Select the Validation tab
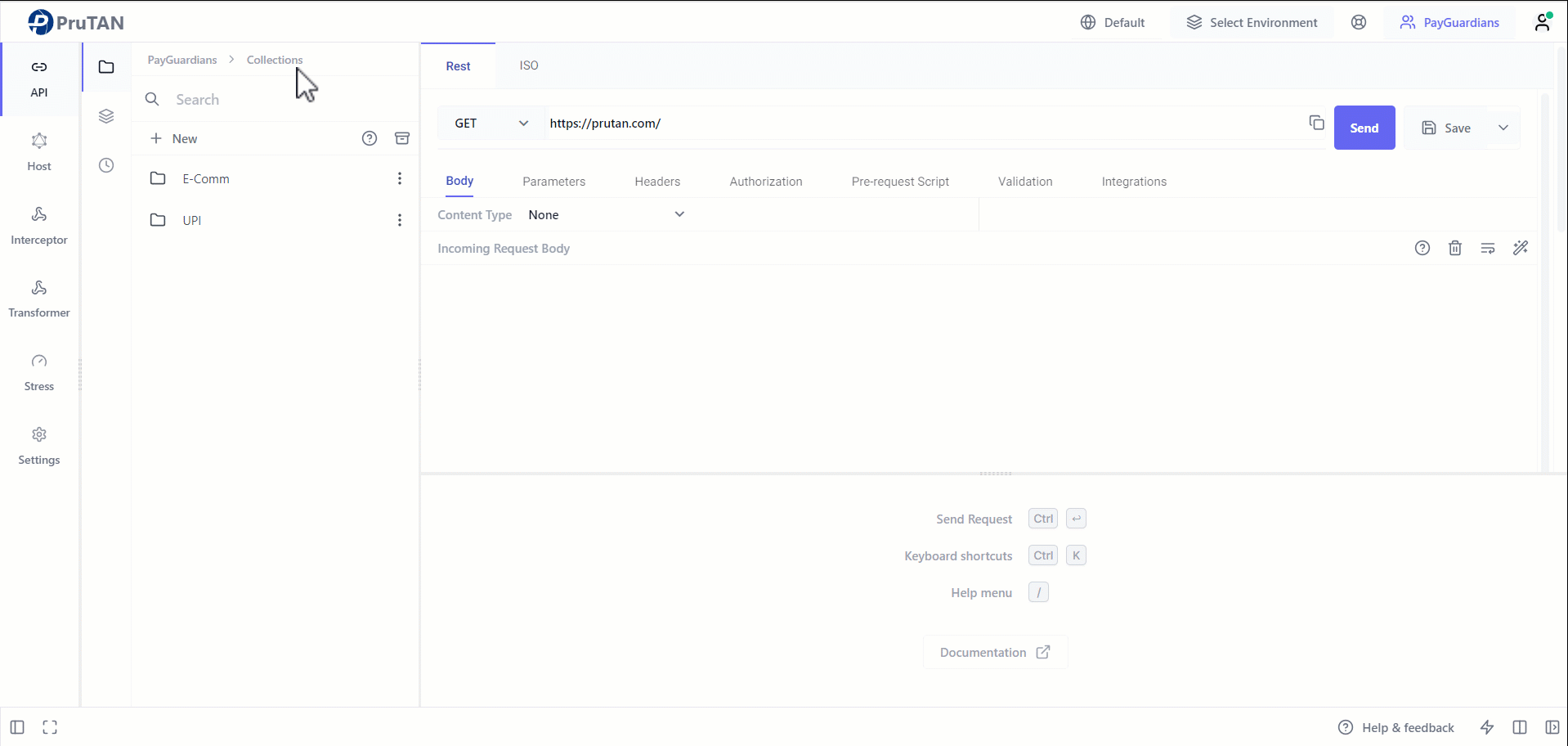 click(x=1025, y=182)
